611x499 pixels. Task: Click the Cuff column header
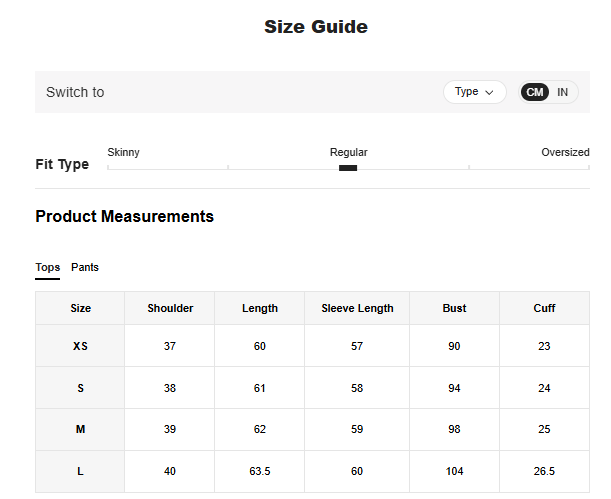(x=544, y=308)
